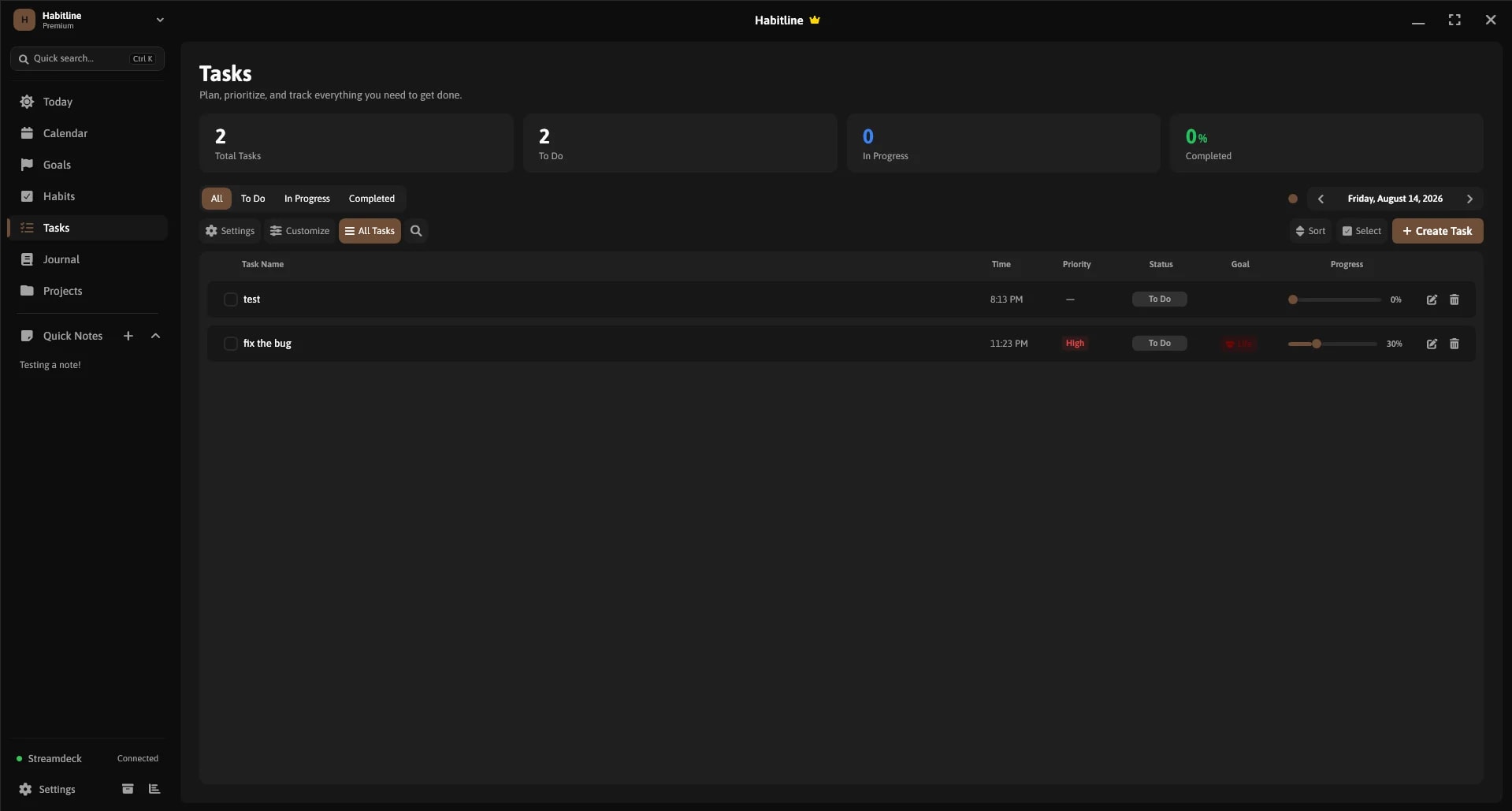Open the Life goal tag on 'fix the bug'
The height and width of the screenshot is (811, 1512).
click(x=1239, y=344)
